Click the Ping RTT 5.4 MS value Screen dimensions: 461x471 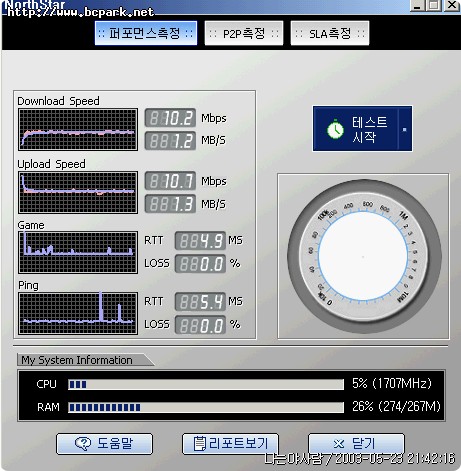200,302
